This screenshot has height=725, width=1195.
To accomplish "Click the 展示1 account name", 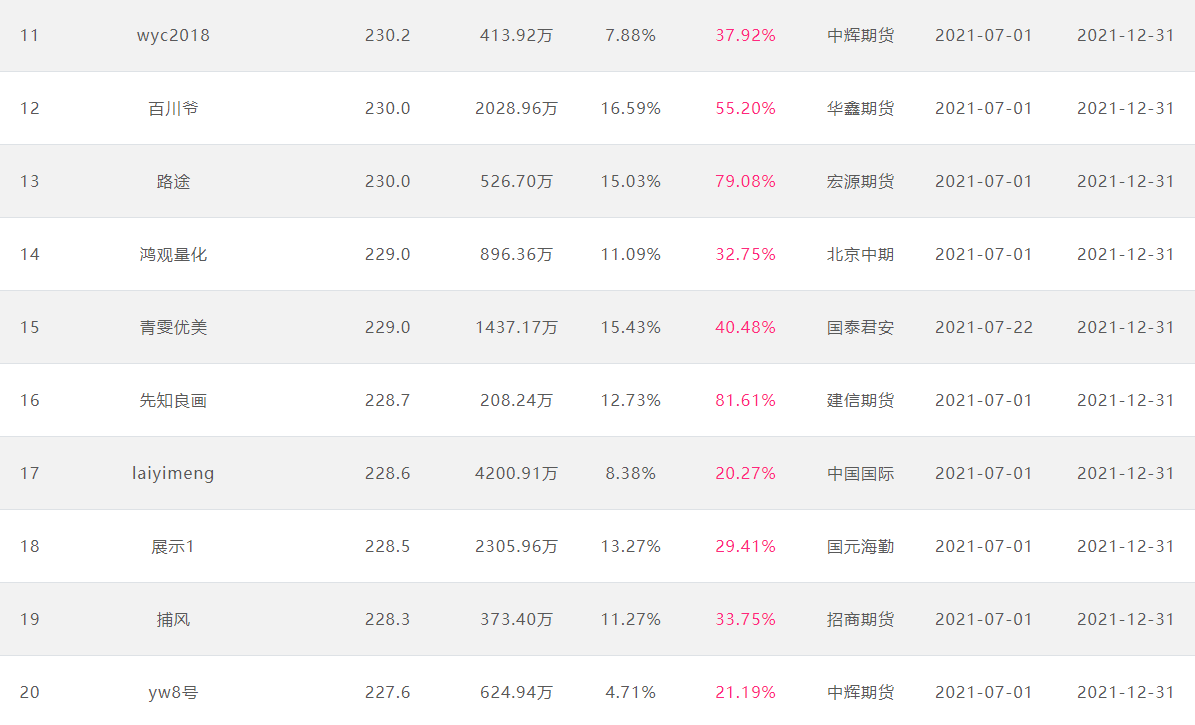I will [173, 547].
